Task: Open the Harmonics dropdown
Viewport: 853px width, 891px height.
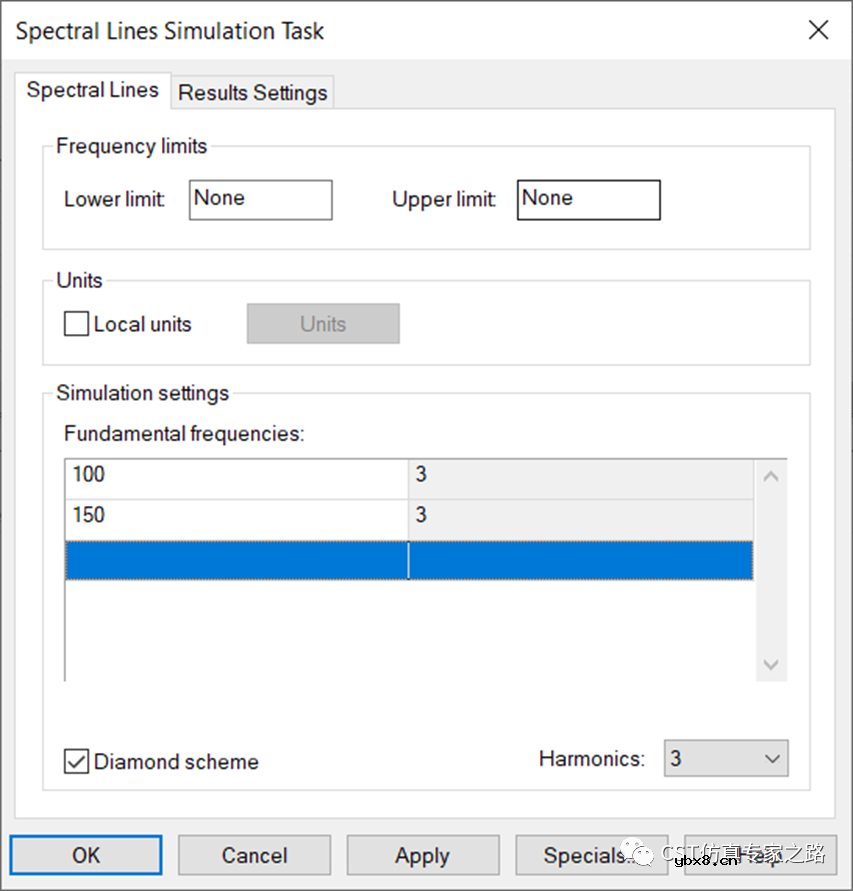Action: point(726,758)
